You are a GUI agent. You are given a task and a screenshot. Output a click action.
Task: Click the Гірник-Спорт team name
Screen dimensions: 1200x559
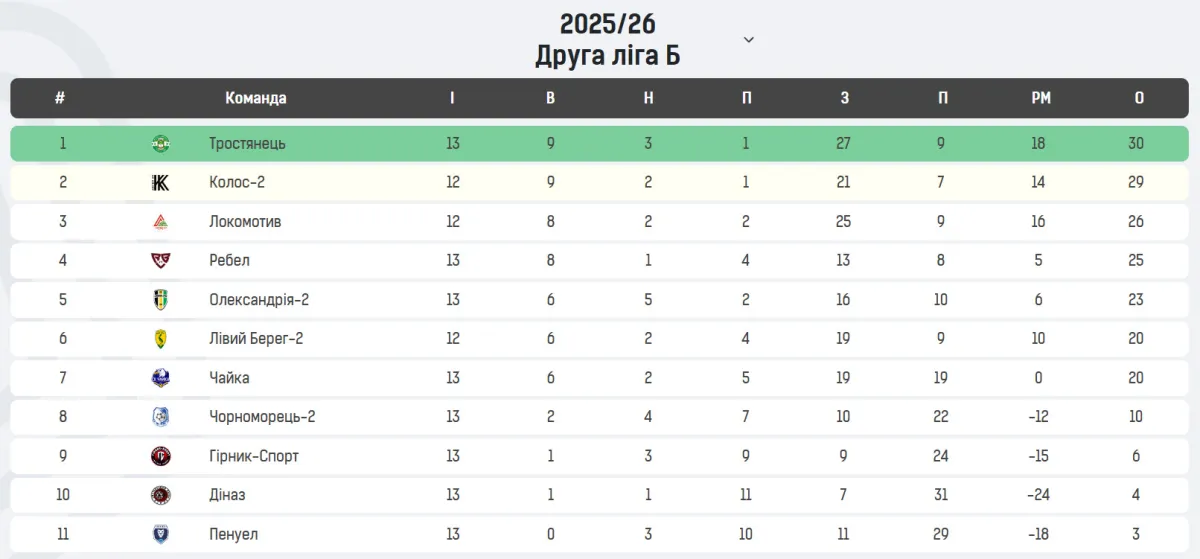click(x=254, y=456)
